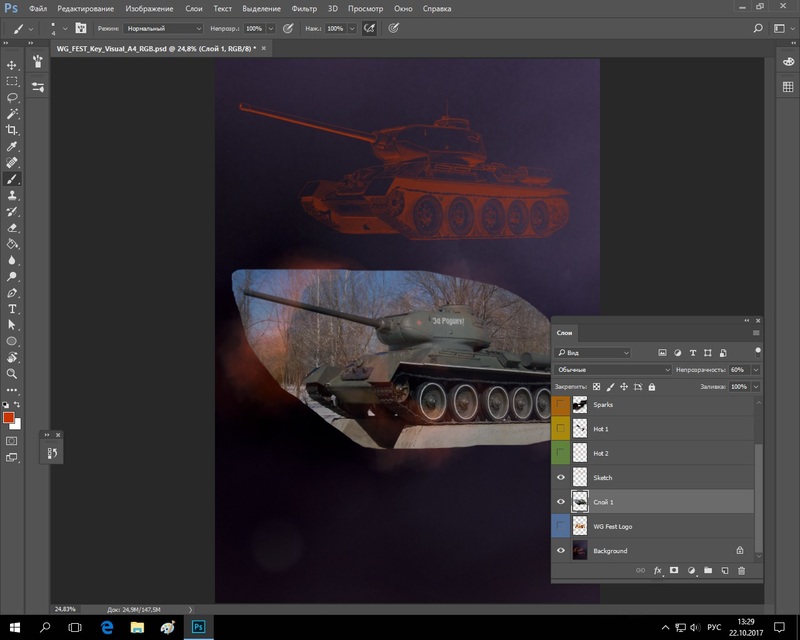Create new adjustment layer

point(691,571)
